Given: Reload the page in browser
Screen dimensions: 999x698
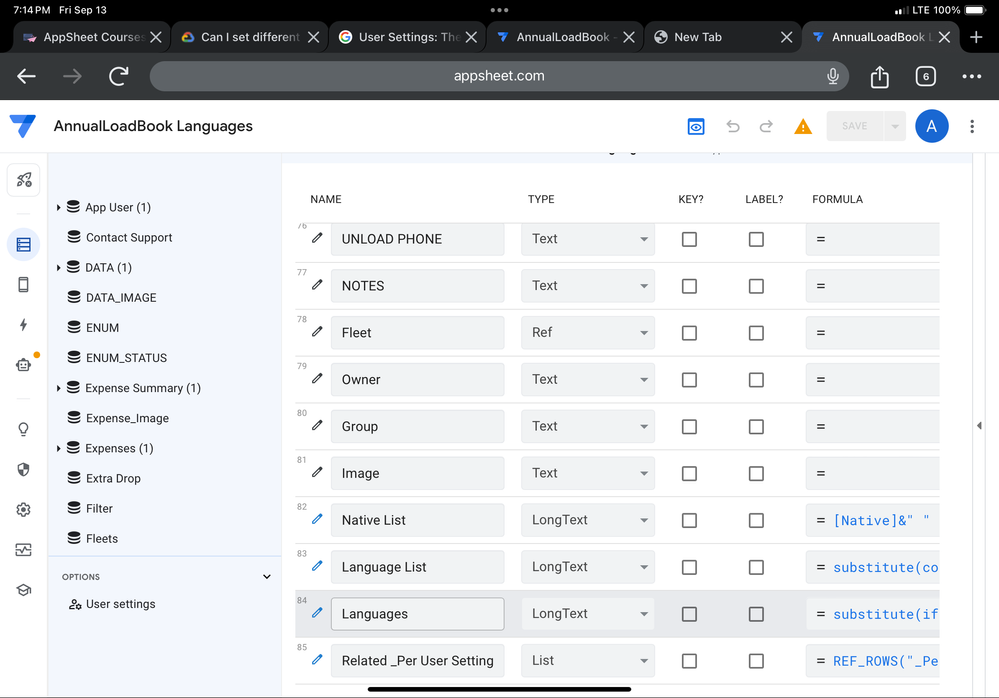Looking at the screenshot, I should pos(119,76).
